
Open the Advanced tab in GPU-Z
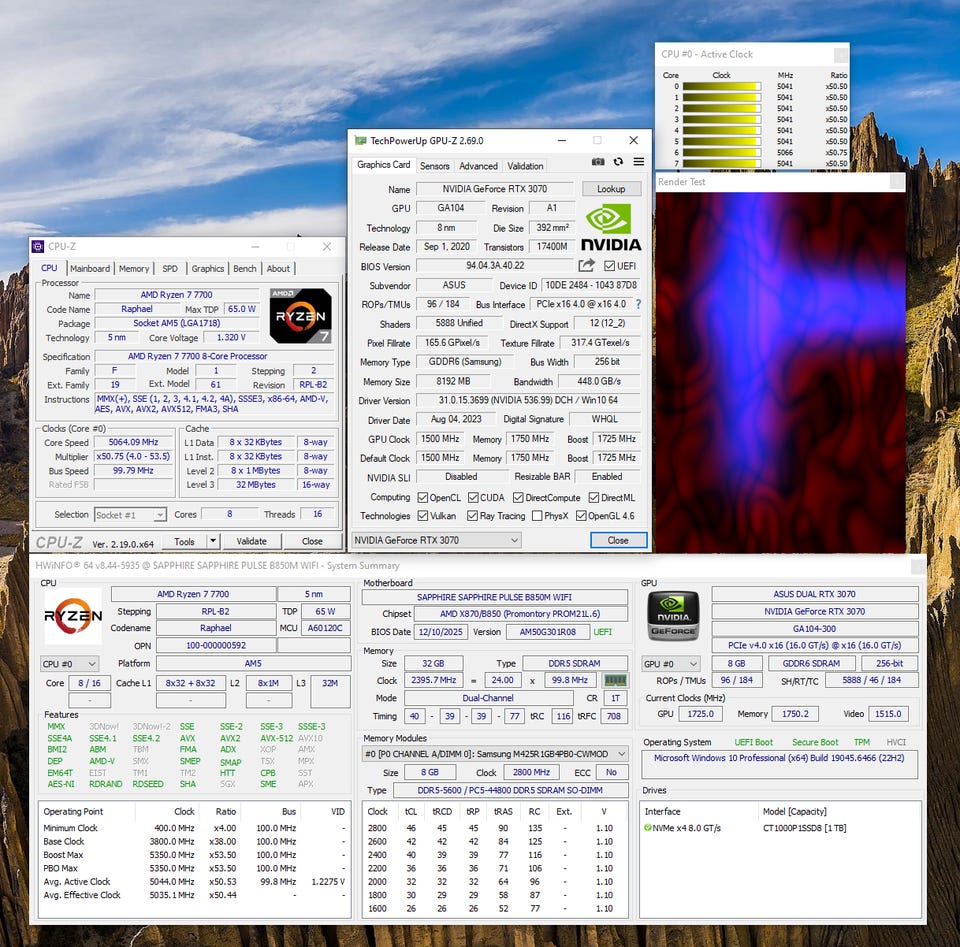click(478, 166)
